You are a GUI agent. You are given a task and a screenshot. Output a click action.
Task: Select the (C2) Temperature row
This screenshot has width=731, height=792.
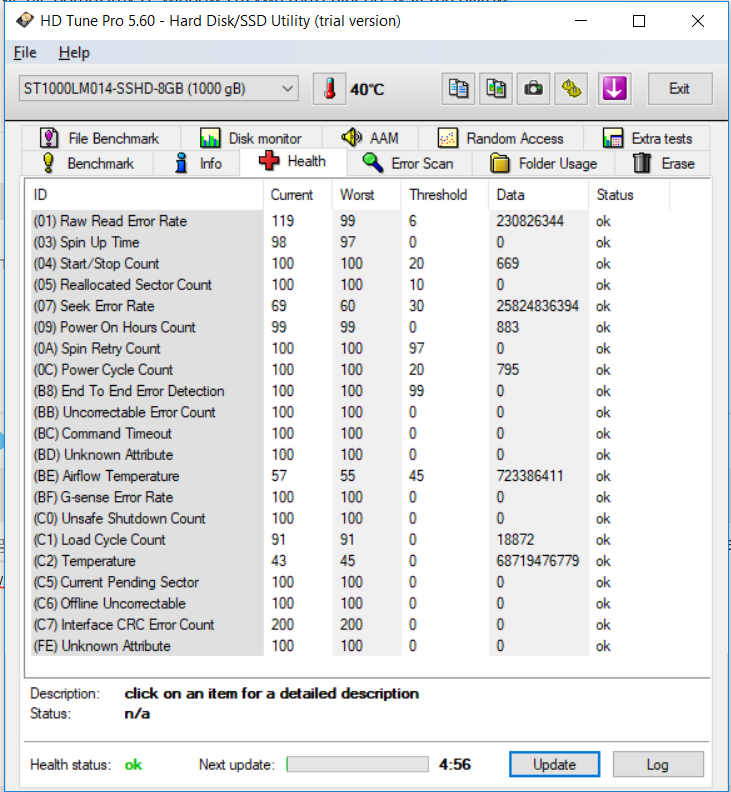point(350,561)
